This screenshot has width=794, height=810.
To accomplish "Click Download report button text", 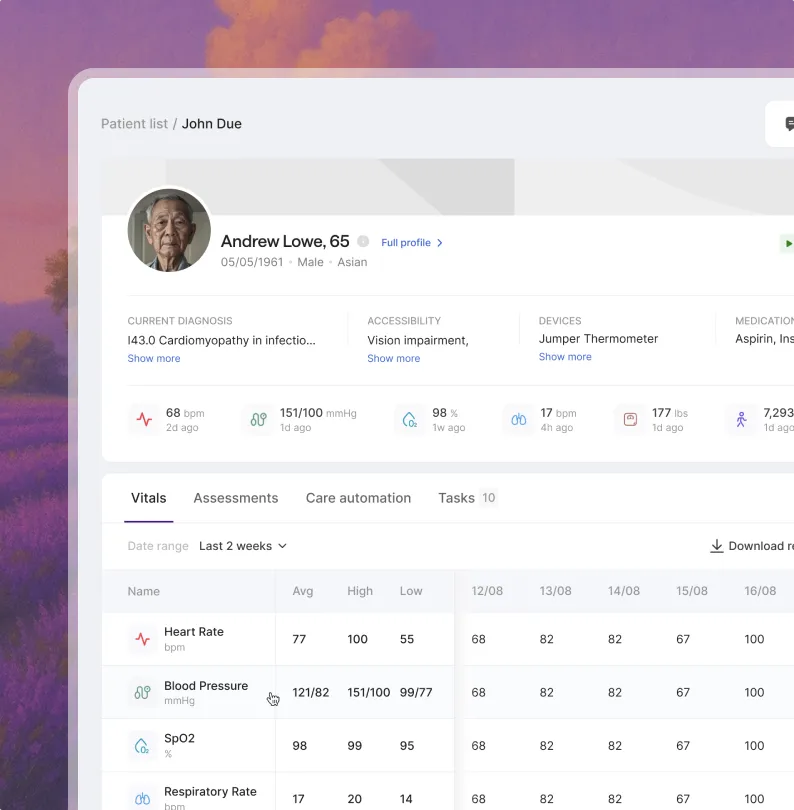I will [761, 546].
